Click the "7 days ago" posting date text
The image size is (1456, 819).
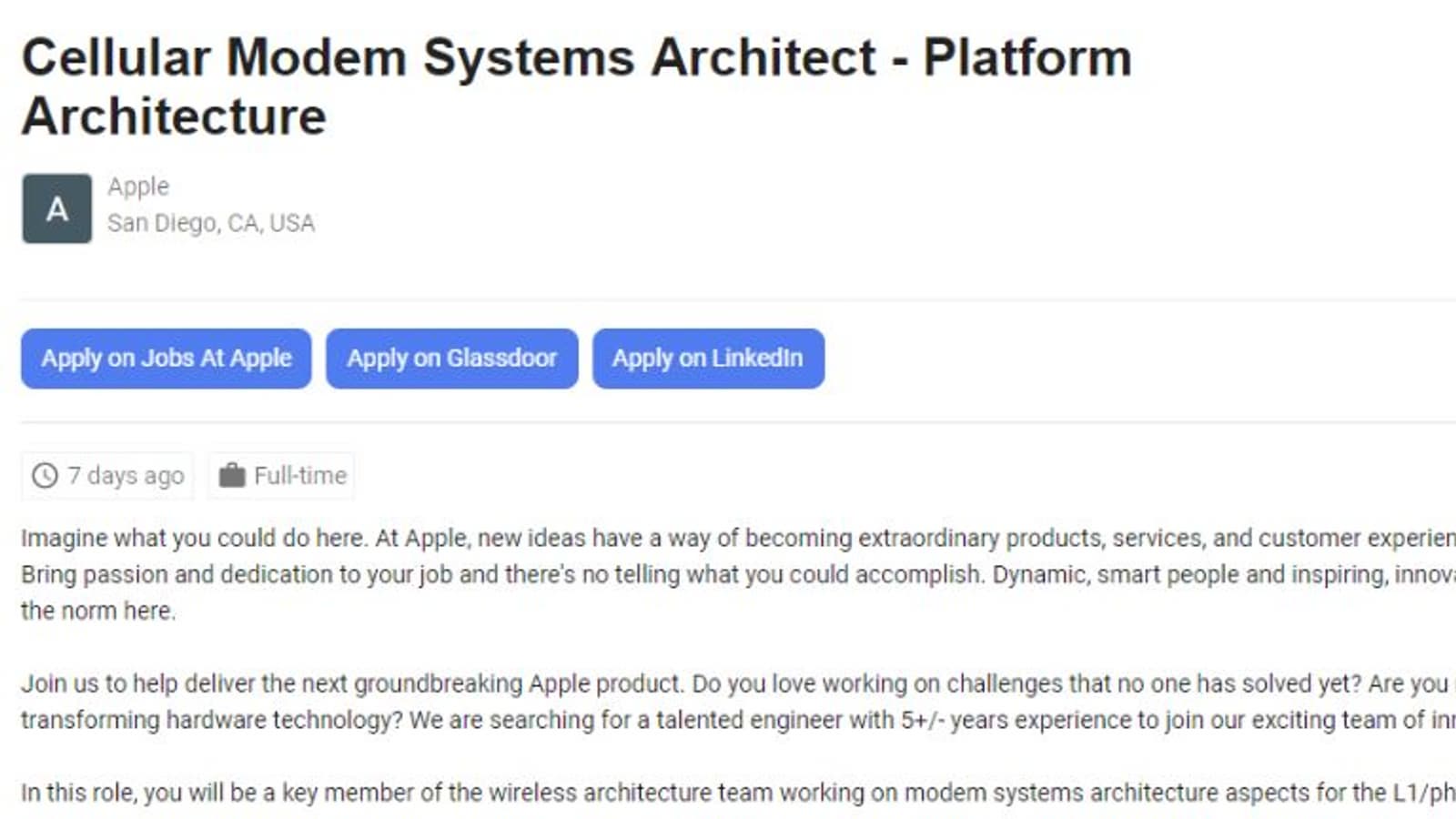click(126, 476)
